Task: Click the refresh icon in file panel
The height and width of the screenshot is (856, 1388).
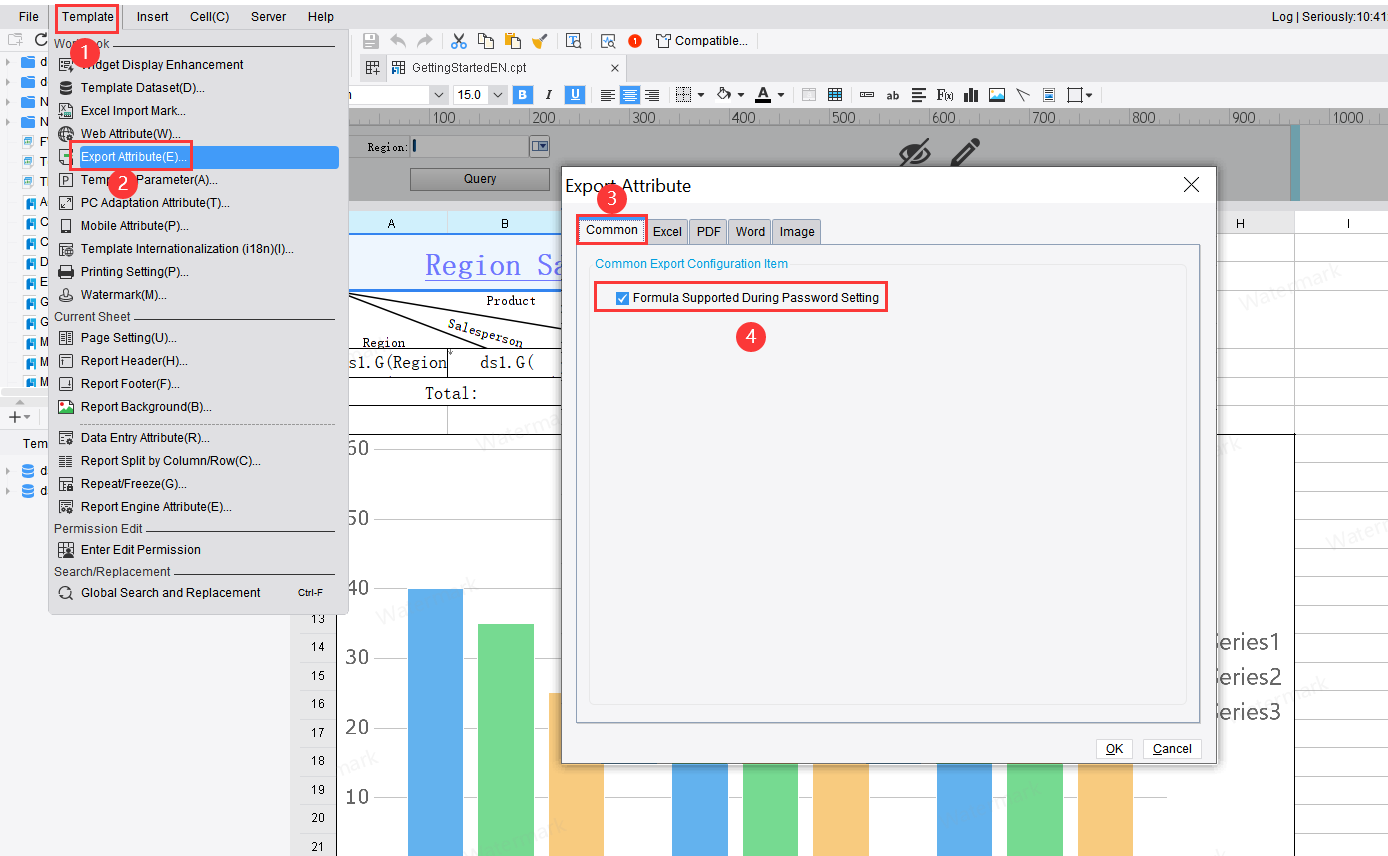Action: click(41, 40)
